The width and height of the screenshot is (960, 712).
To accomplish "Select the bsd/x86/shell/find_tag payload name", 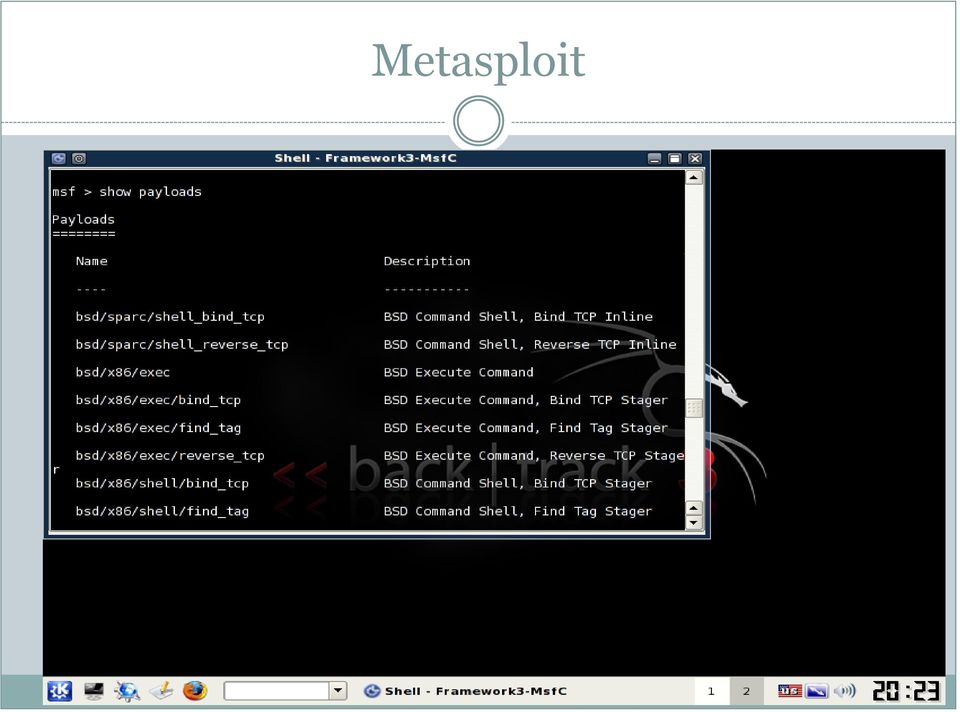I will pyautogui.click(x=162, y=511).
